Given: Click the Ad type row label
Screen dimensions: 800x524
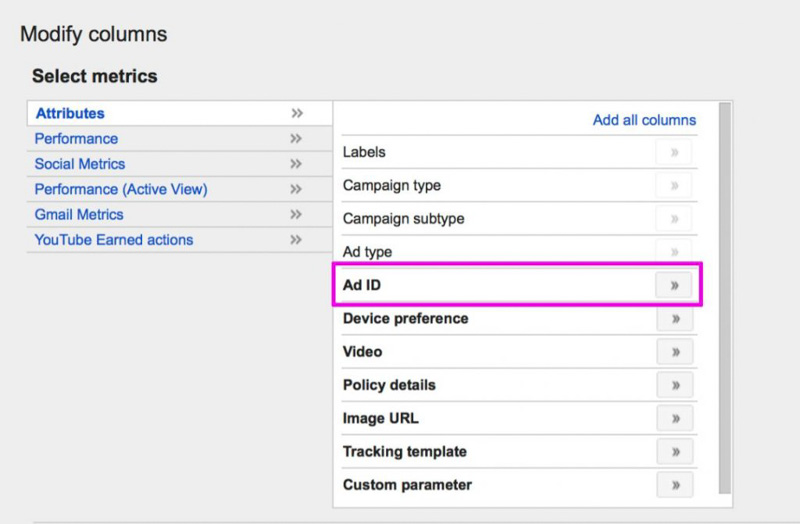Looking at the screenshot, I should [x=367, y=252].
